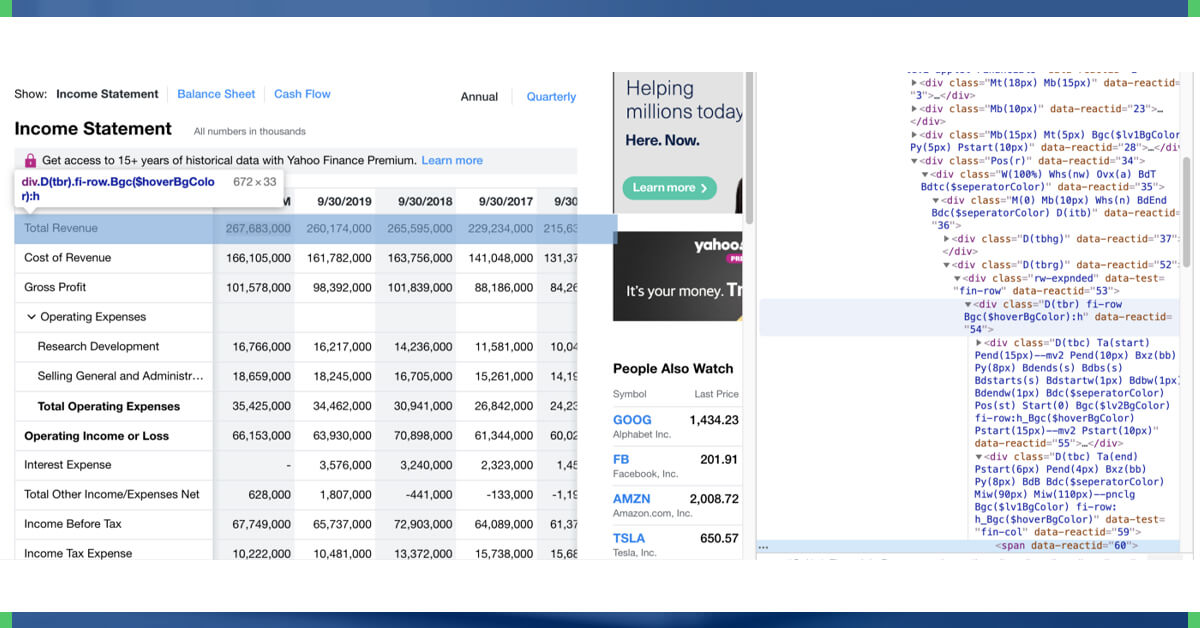This screenshot has width=1200, height=628.
Task: Click the Premium lock icon
Action: pyautogui.click(x=30, y=160)
